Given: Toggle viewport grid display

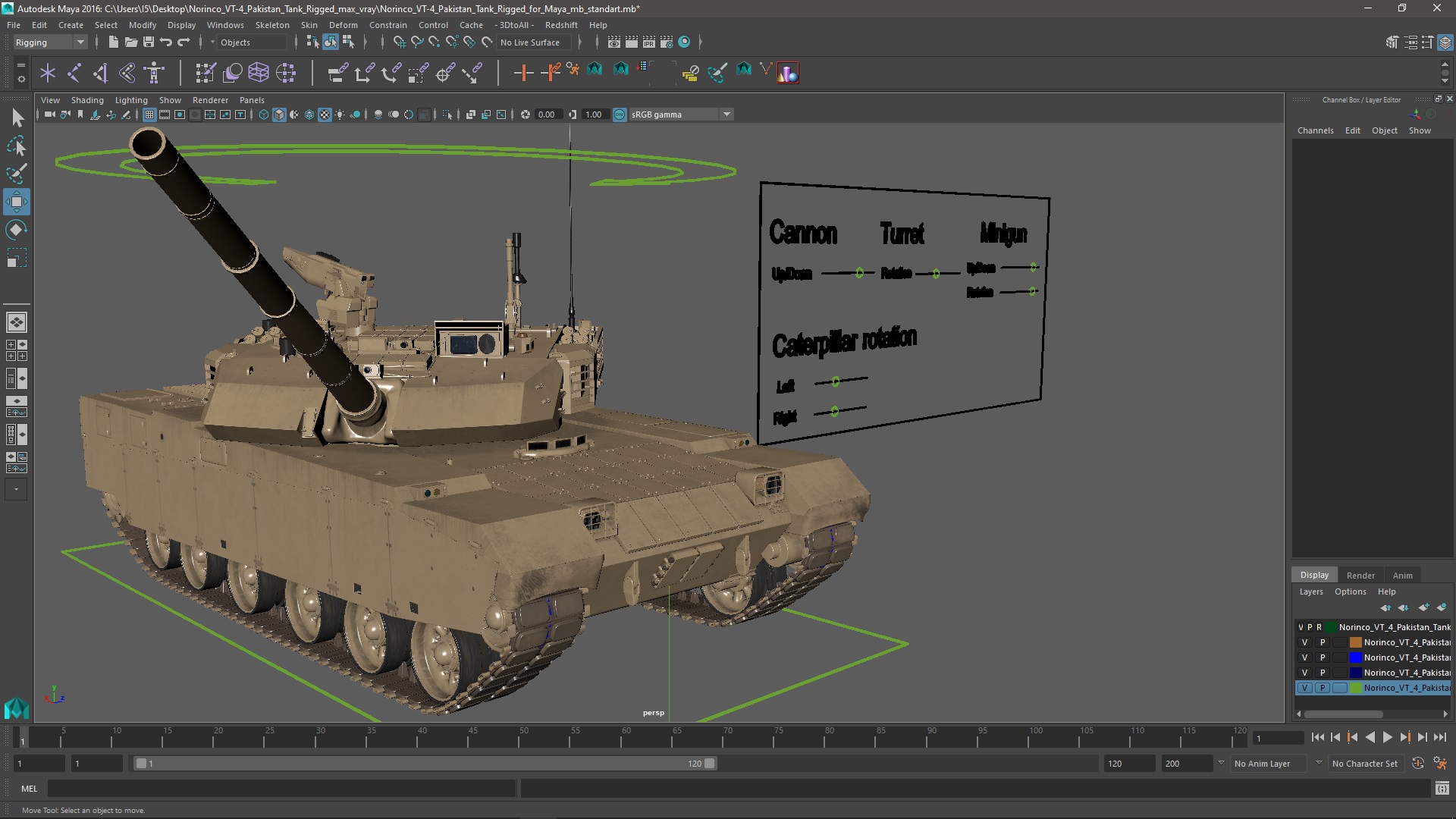Looking at the screenshot, I should (149, 115).
